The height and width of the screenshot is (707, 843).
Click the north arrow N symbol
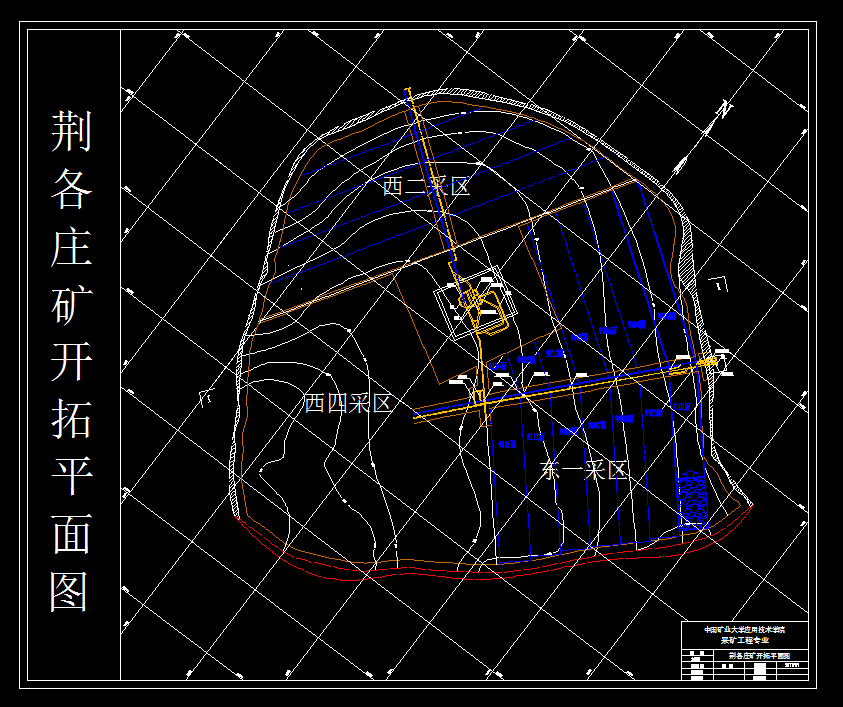click(x=724, y=110)
